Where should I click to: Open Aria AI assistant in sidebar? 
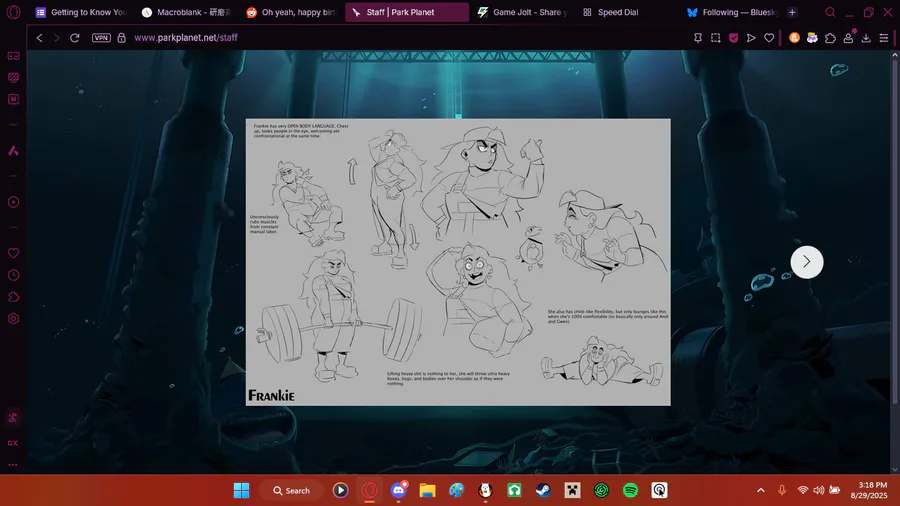pyautogui.click(x=13, y=151)
